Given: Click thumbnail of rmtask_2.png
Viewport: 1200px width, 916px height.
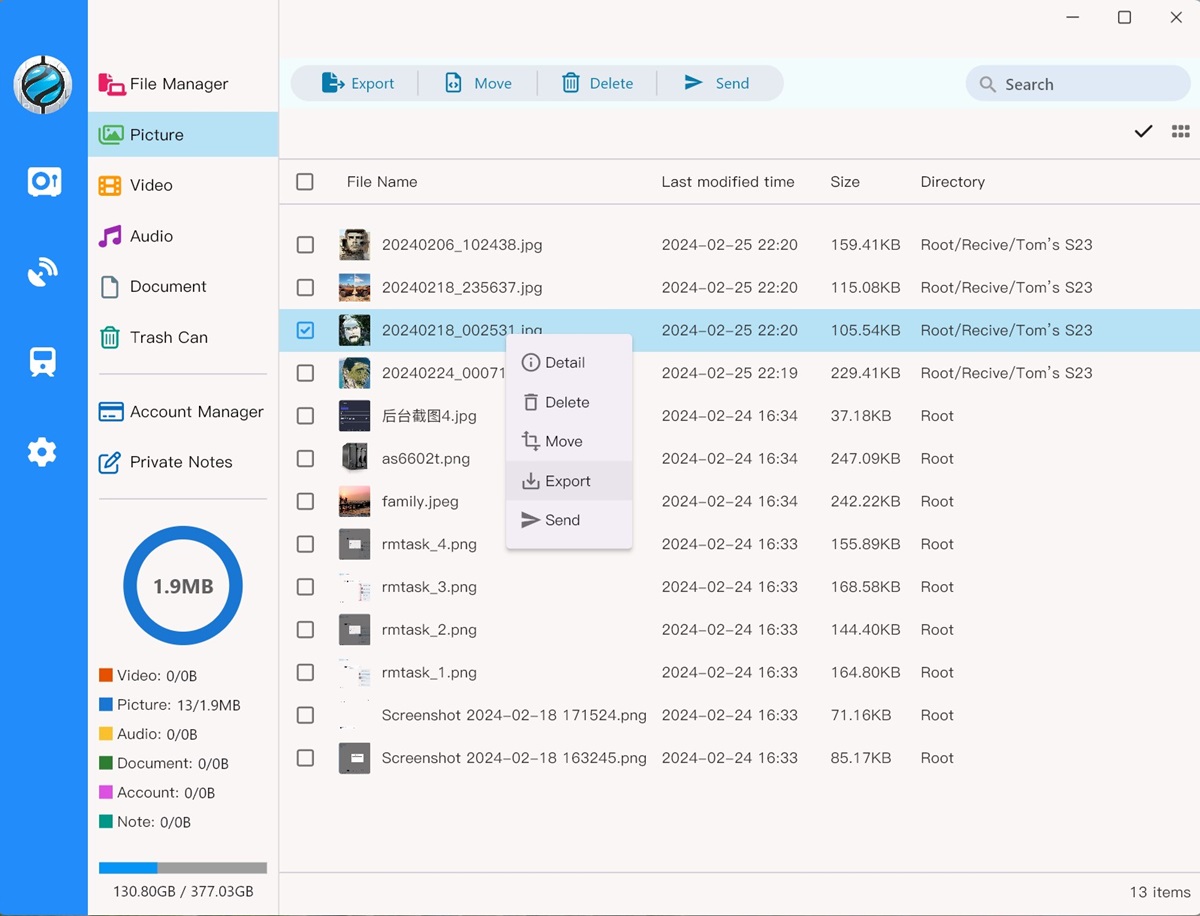Looking at the screenshot, I should coord(355,630).
